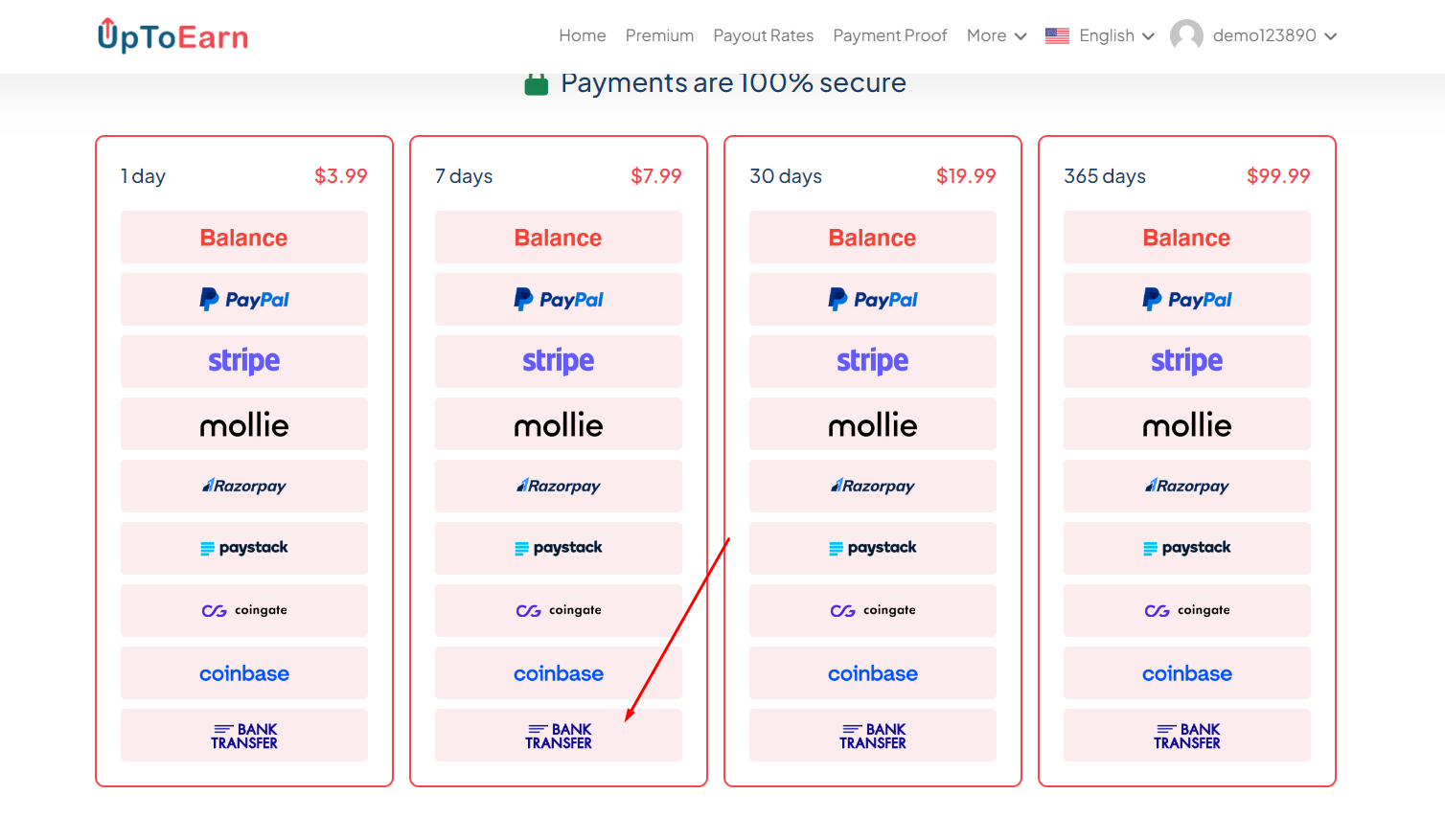The image size is (1445, 840).
Task: Open the Payout Rates page
Action: (763, 36)
